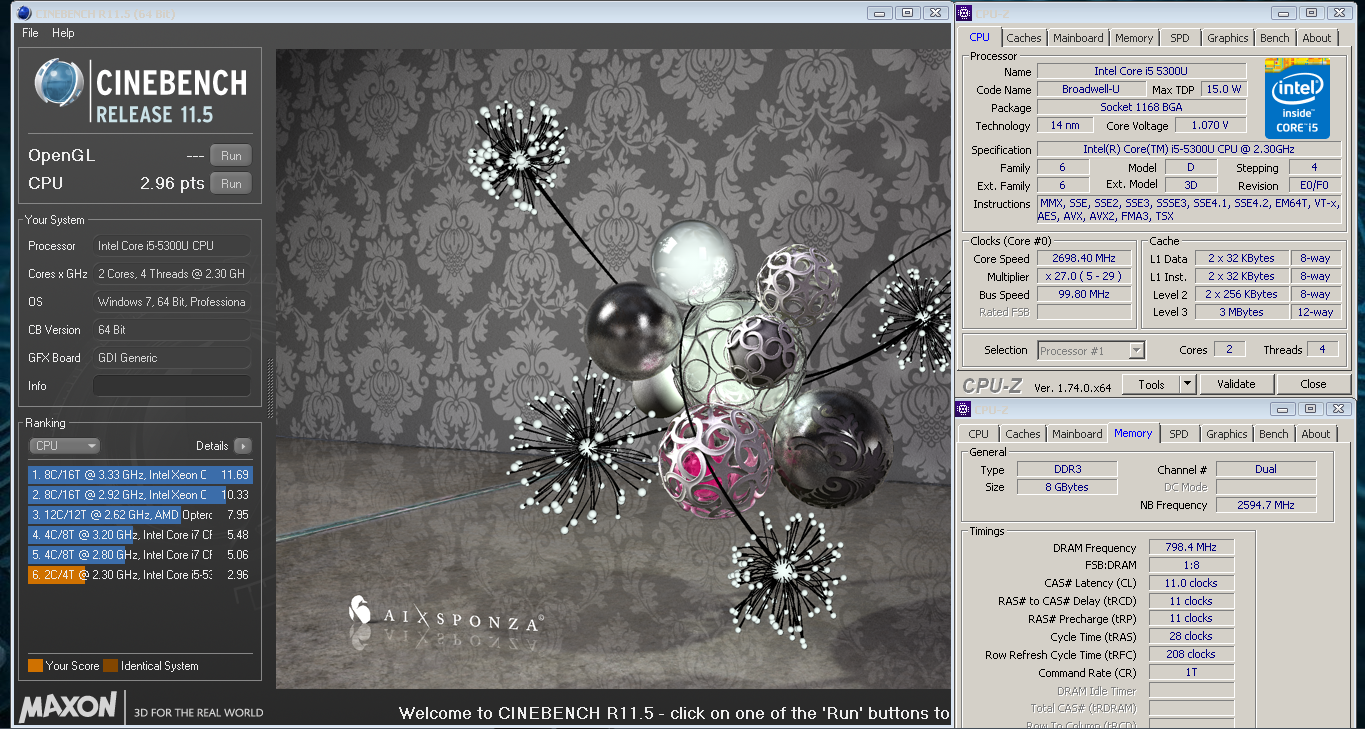Click the Command Rate value 1T
This screenshot has width=1365, height=729.
1191,673
